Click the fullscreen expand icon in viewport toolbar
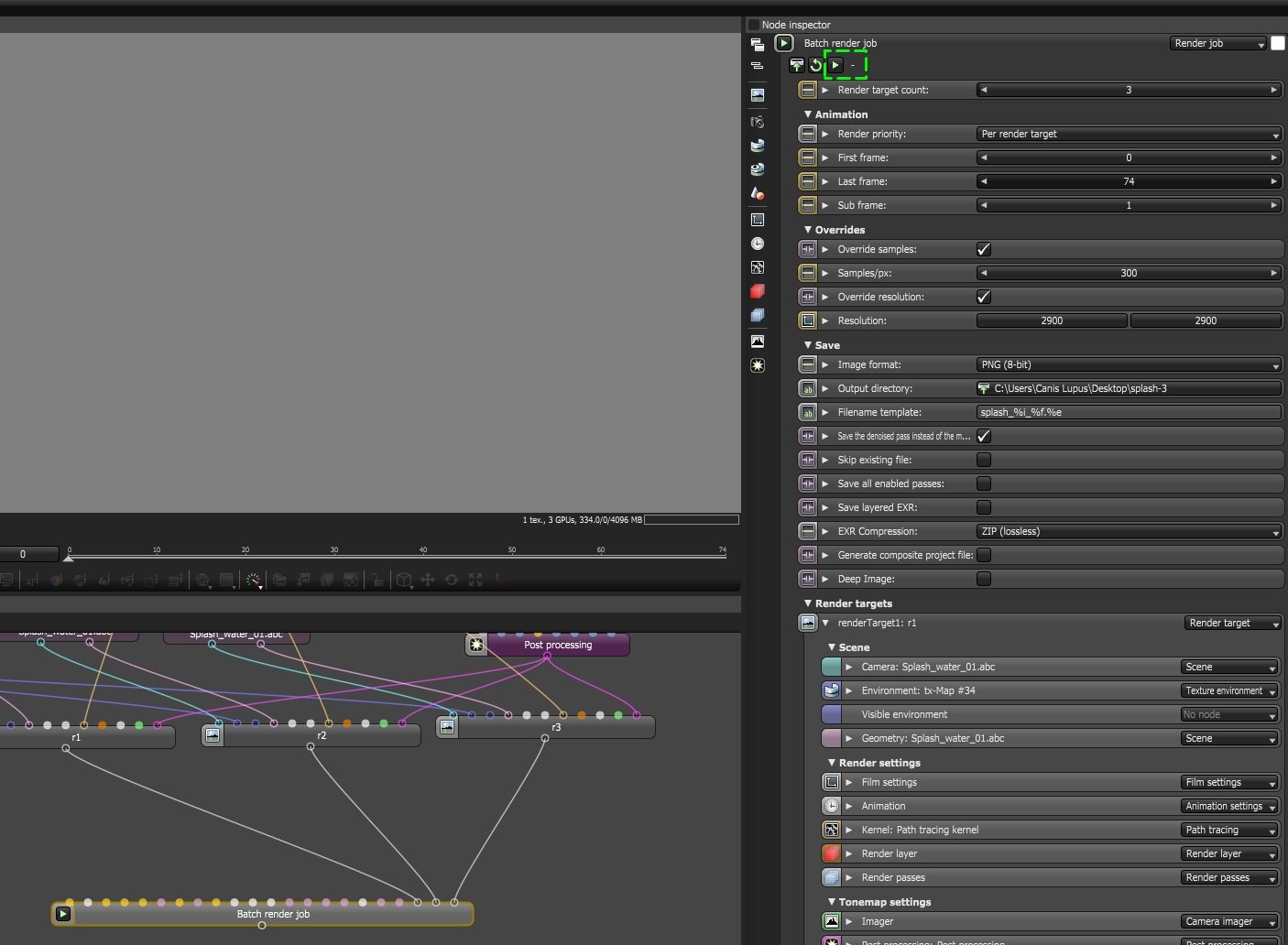 pyautogui.click(x=475, y=580)
